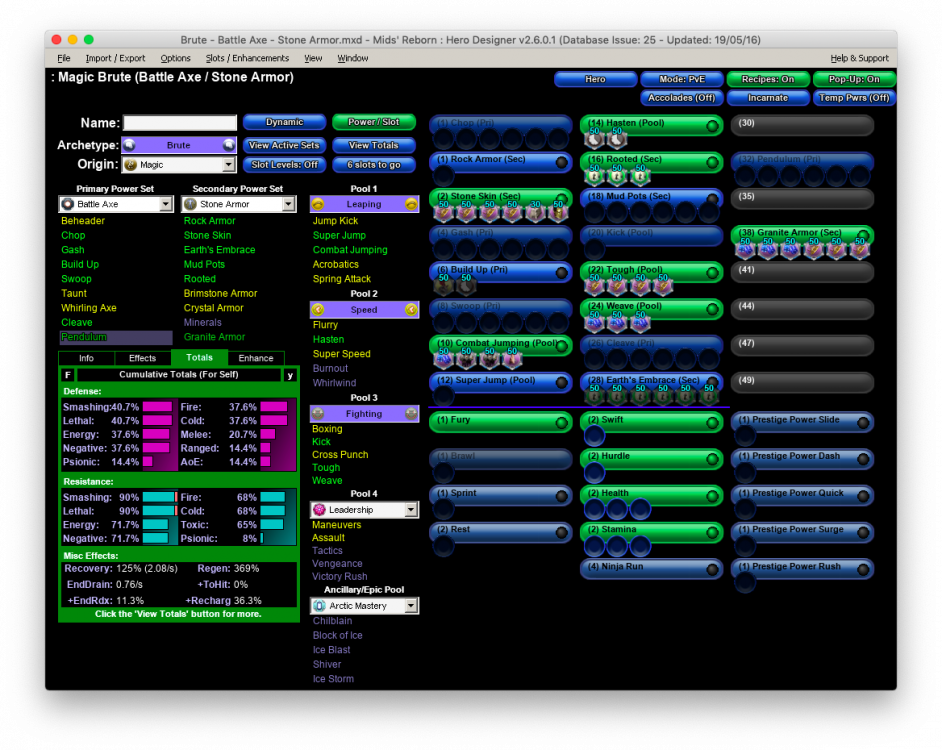Viewport: 942px width, 750px height.
Task: Open the Import / Export menu
Action: (115, 58)
